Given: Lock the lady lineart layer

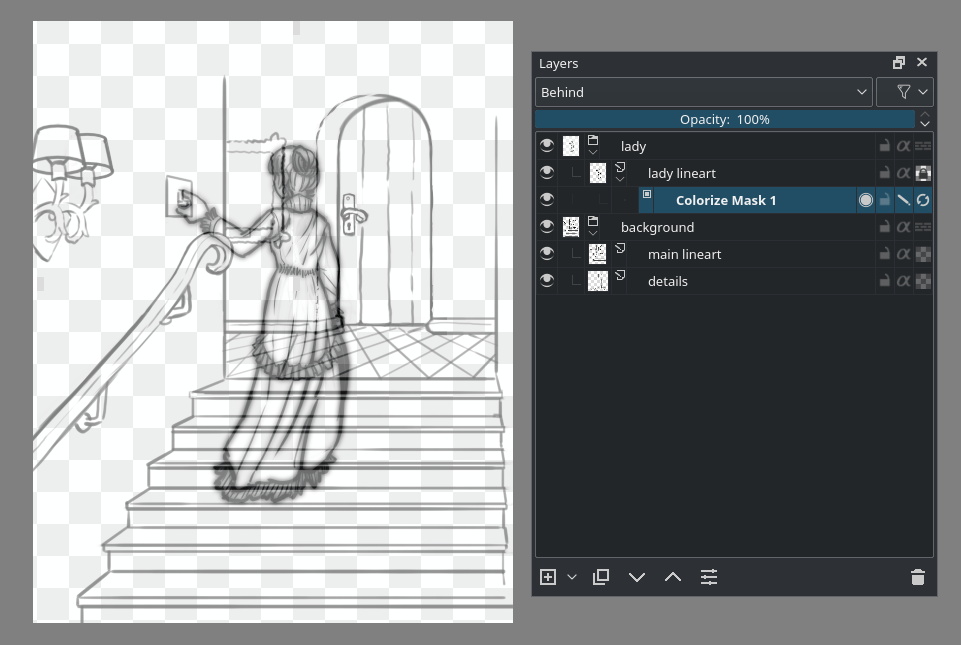Looking at the screenshot, I should click(883, 172).
